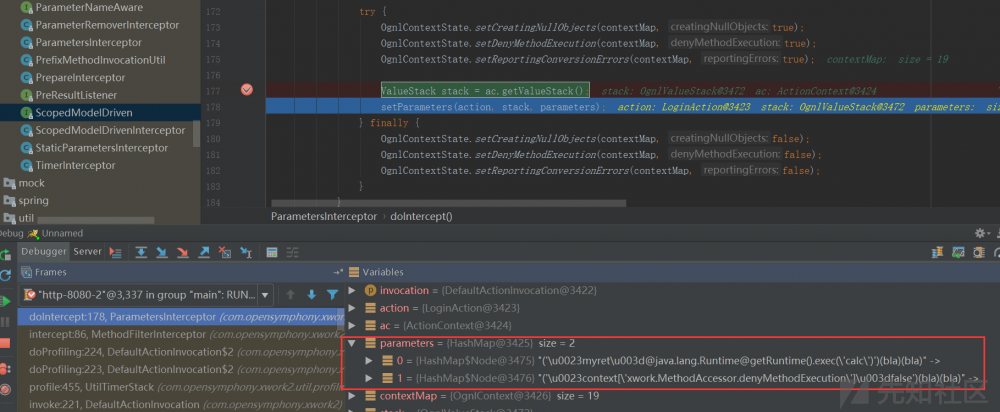Open the PrepareInterceptor class
This screenshot has height=412, width=1000.
click(80, 78)
